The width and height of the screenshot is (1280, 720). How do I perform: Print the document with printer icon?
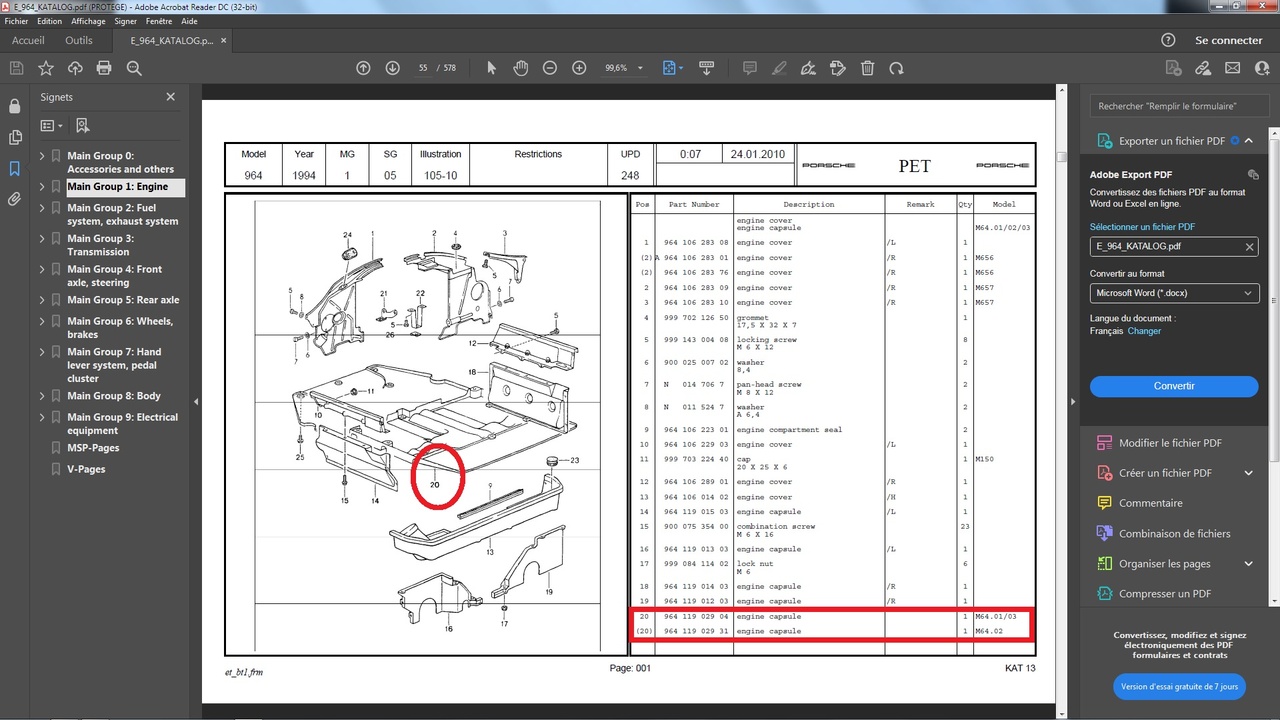click(x=104, y=68)
